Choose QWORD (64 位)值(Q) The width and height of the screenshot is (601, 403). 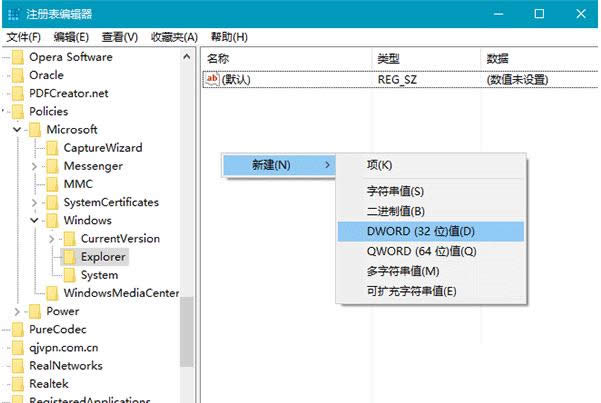point(431,252)
